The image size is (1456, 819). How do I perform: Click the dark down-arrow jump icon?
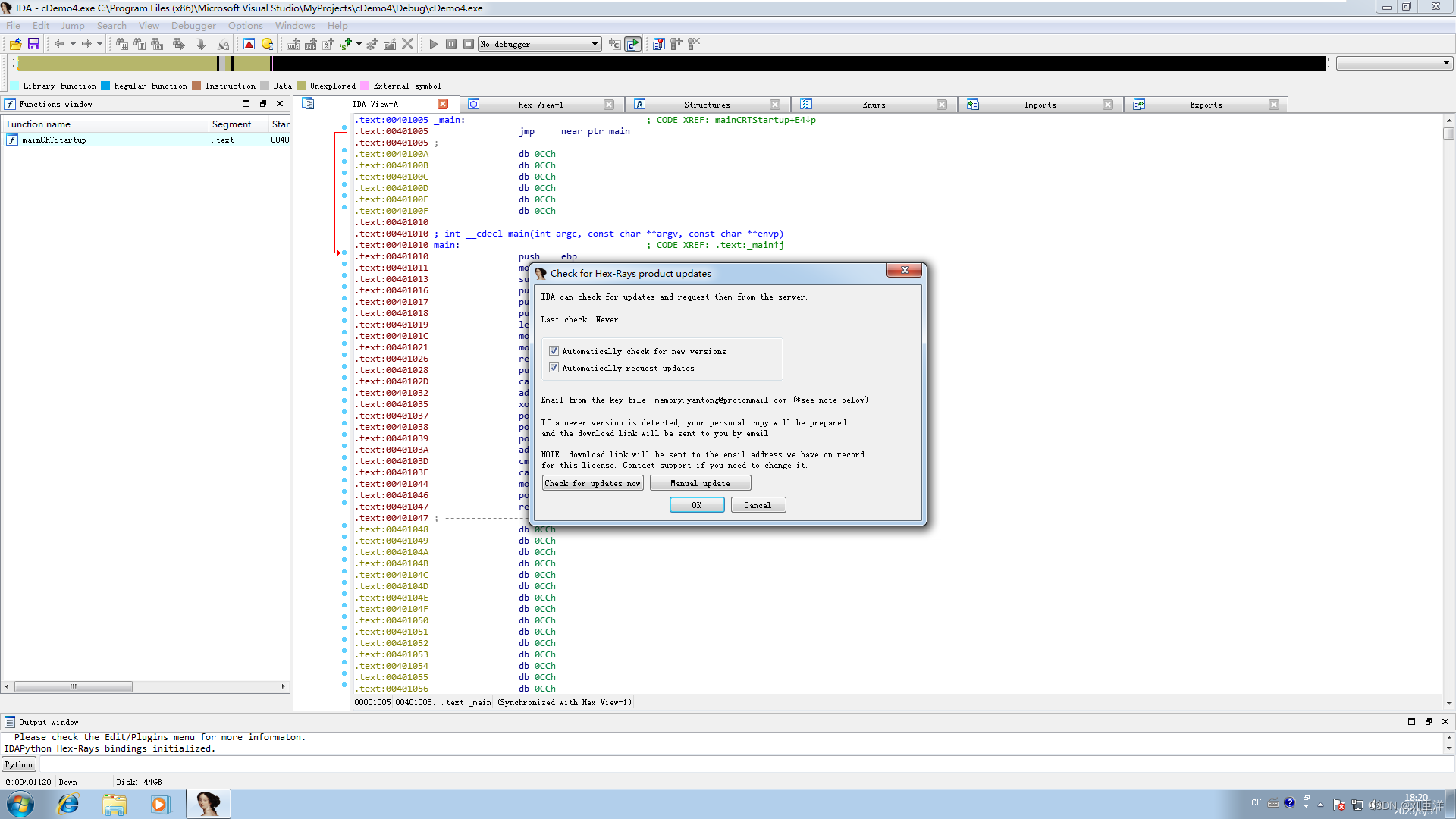click(x=201, y=44)
